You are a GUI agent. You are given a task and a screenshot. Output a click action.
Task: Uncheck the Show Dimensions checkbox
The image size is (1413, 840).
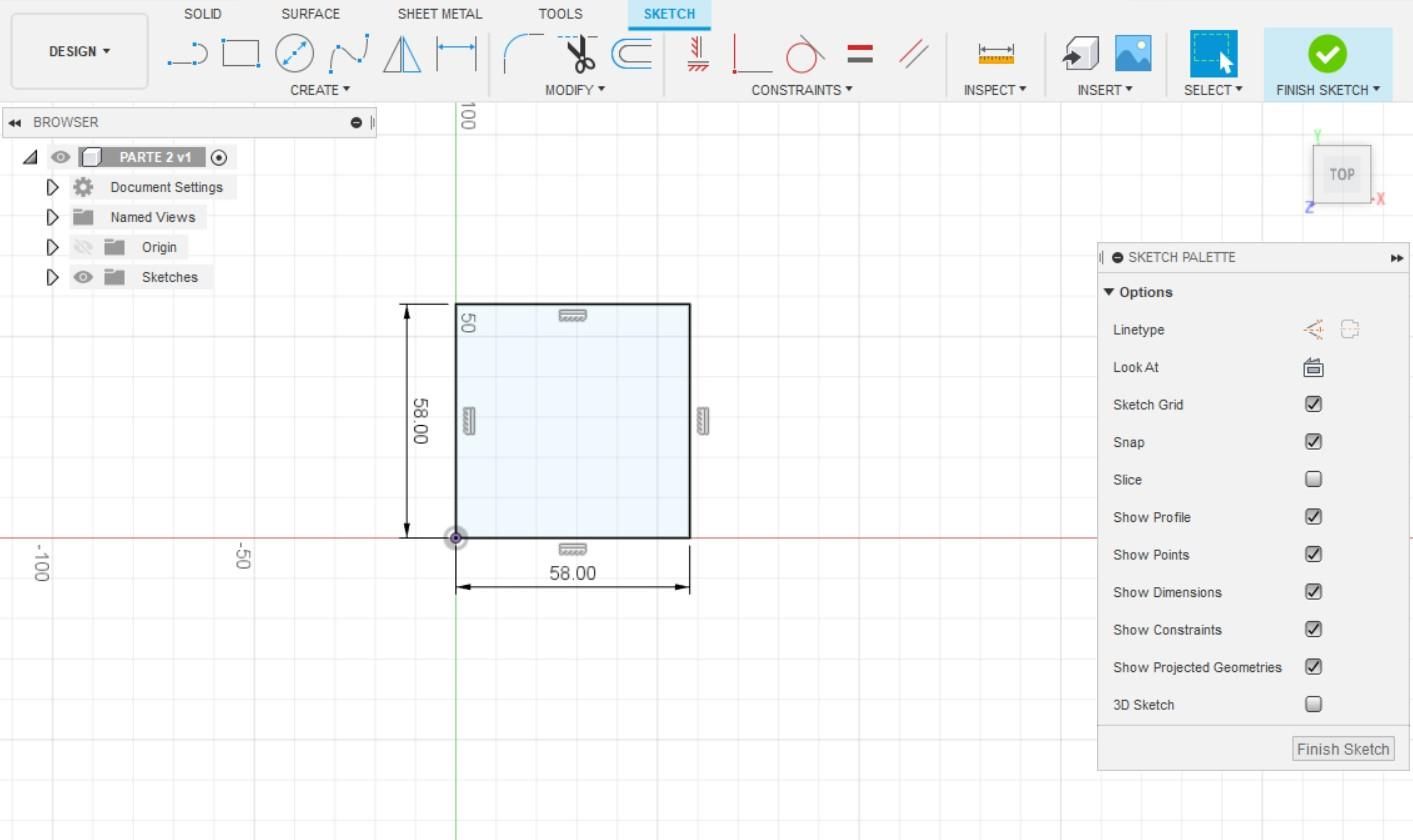[x=1313, y=592]
